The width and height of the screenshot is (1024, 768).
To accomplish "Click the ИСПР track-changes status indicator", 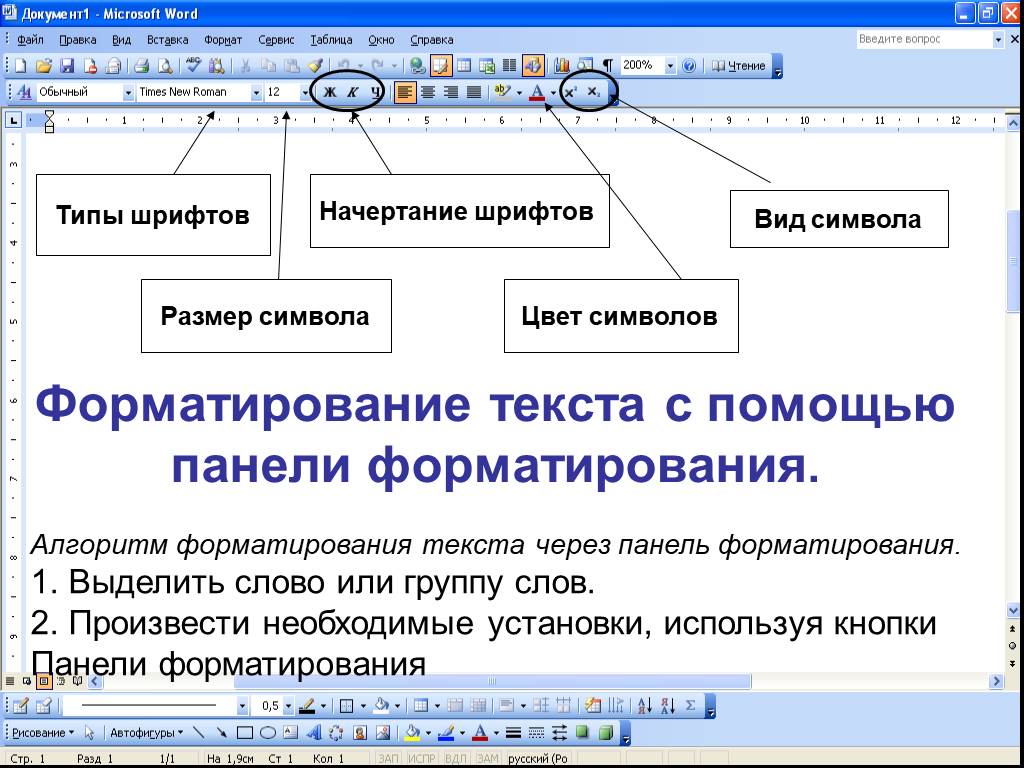I will point(421,759).
